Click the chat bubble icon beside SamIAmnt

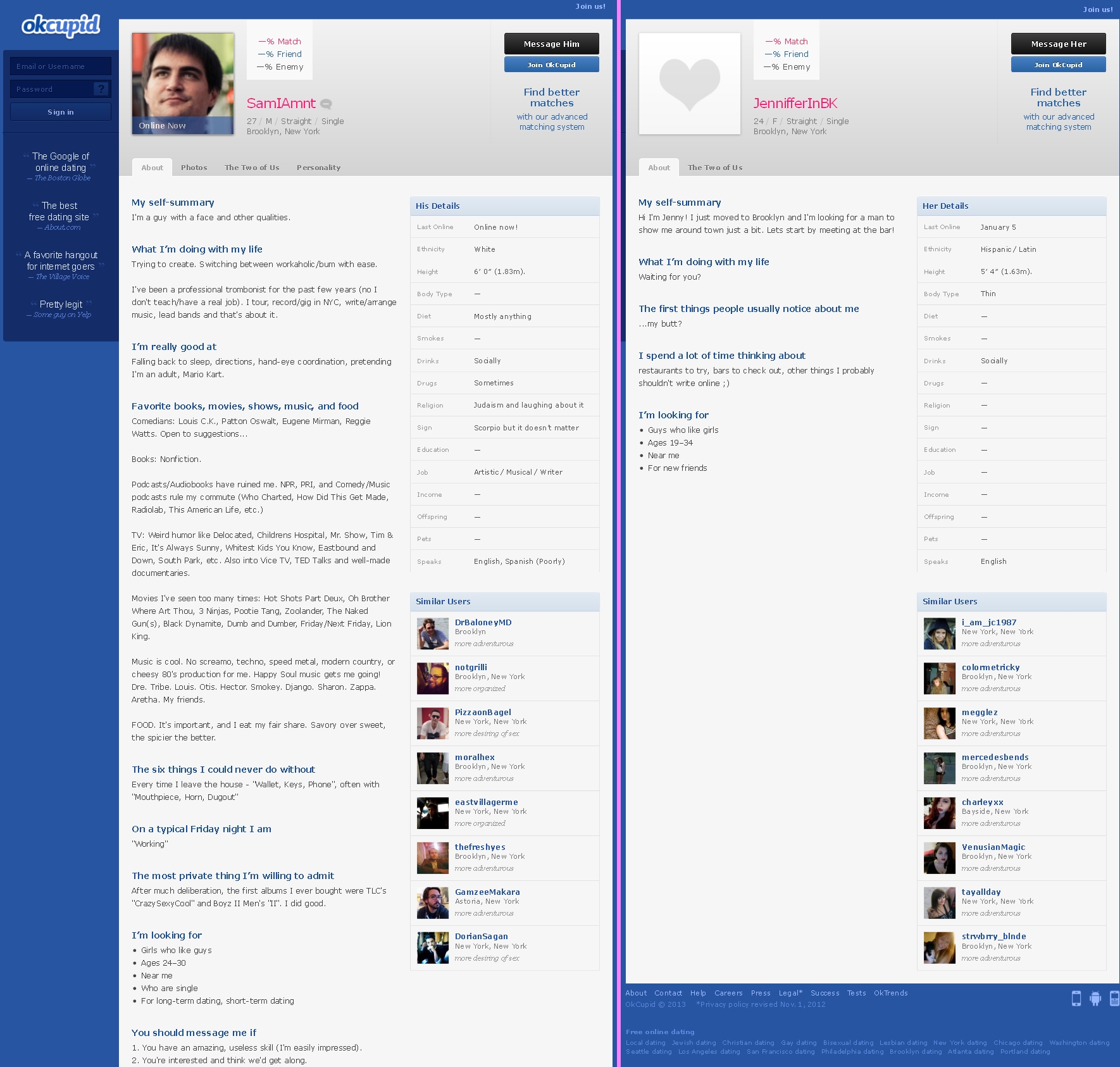pos(326,104)
